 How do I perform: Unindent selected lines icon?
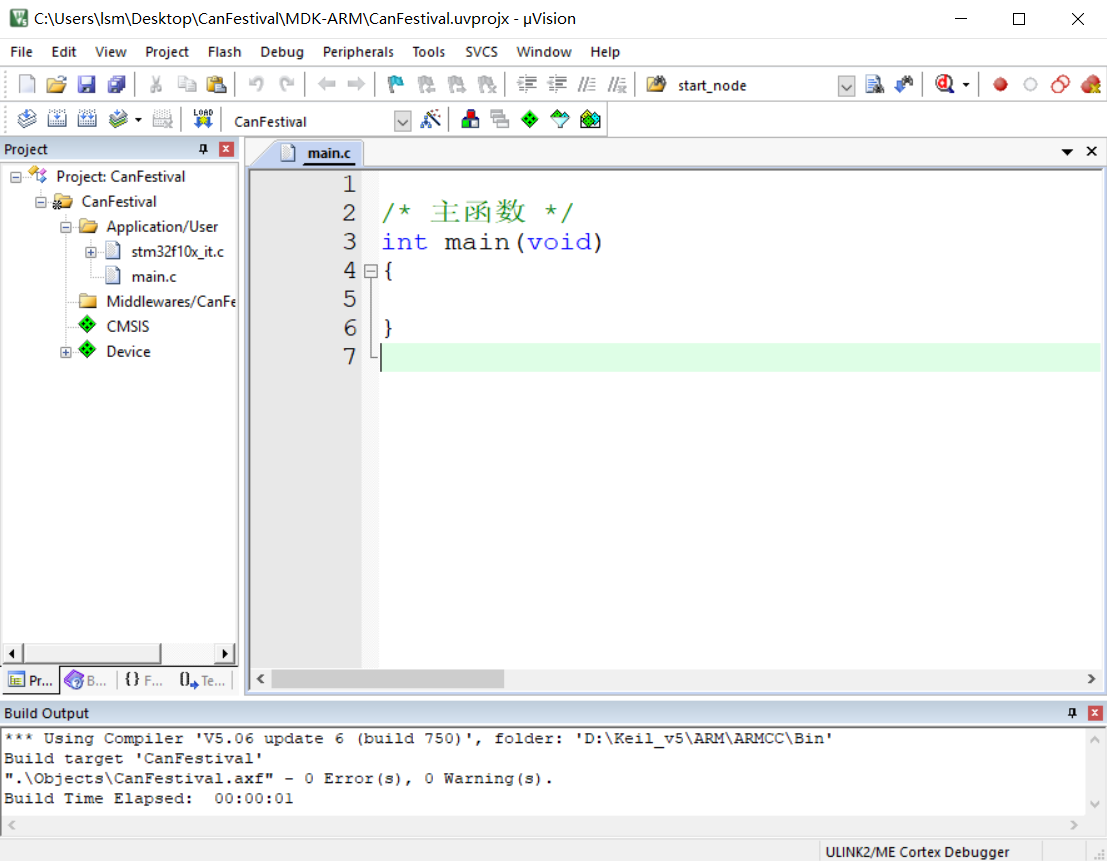click(x=557, y=85)
